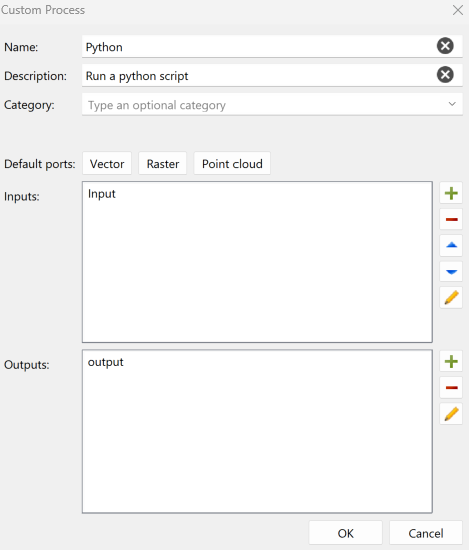Edit the selected output with pencil
This screenshot has height=550, width=470.
tap(451, 414)
